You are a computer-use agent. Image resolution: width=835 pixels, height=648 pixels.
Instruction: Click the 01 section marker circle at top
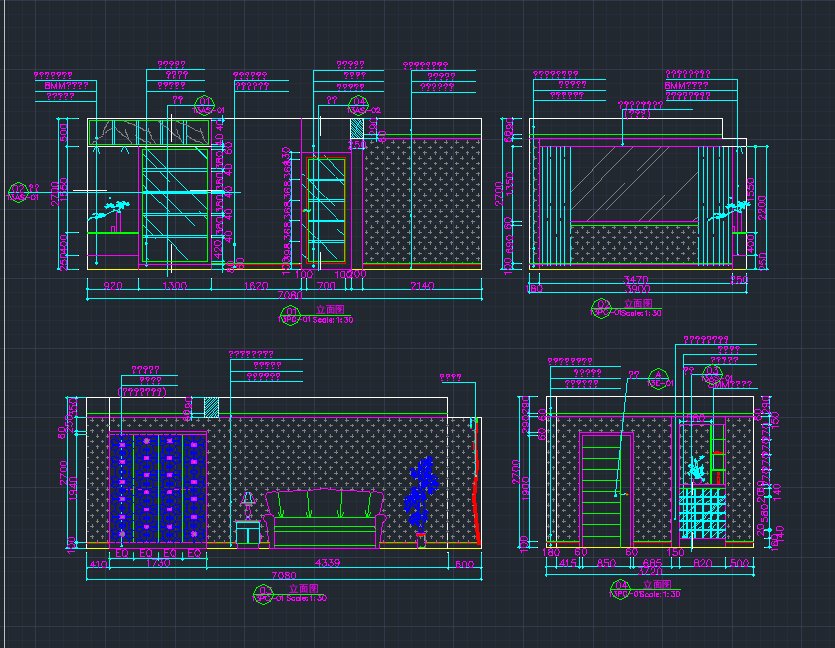pyautogui.click(x=205, y=102)
